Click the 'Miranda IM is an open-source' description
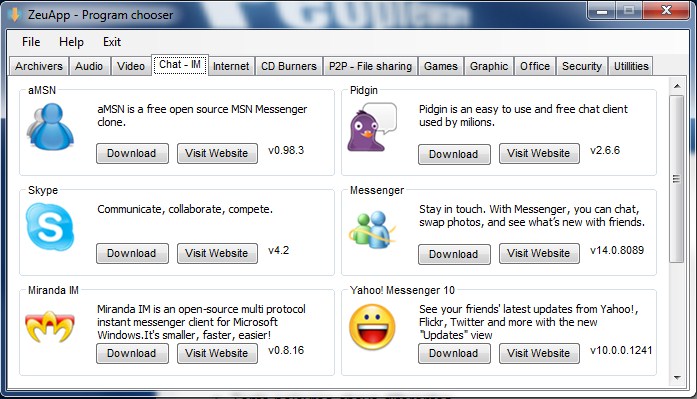Viewport: 697px width, 399px height. click(201, 322)
